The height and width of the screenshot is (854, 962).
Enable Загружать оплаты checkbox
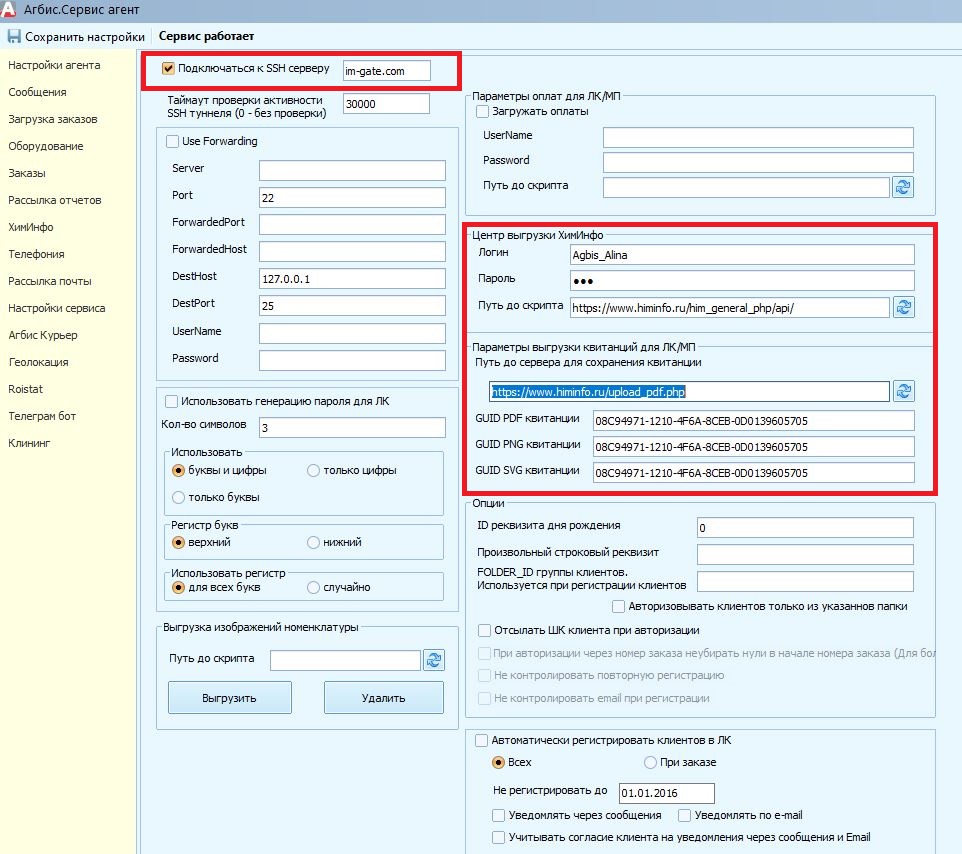pos(483,112)
